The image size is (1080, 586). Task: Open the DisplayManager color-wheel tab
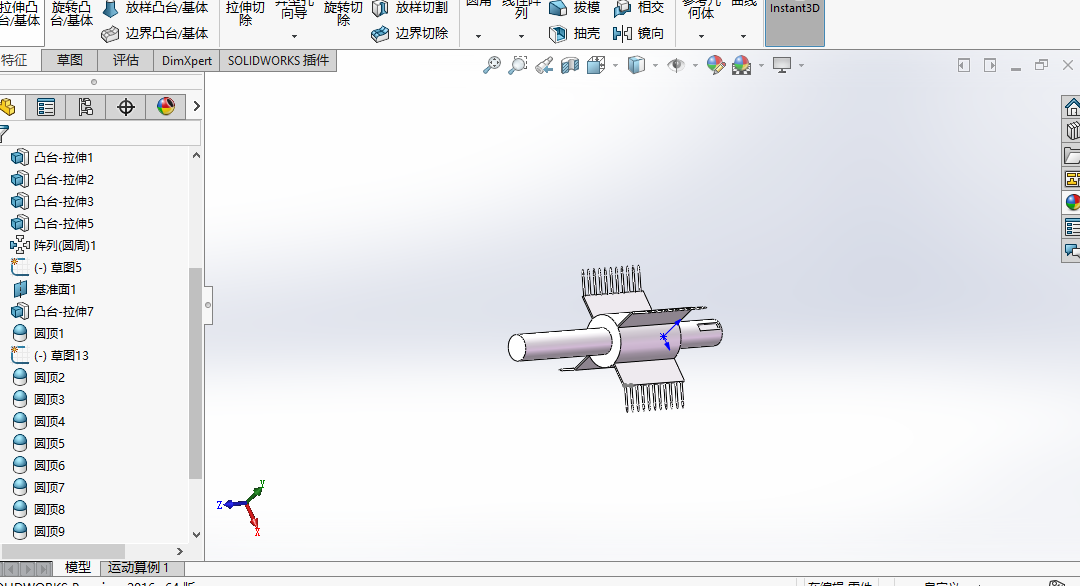click(165, 107)
